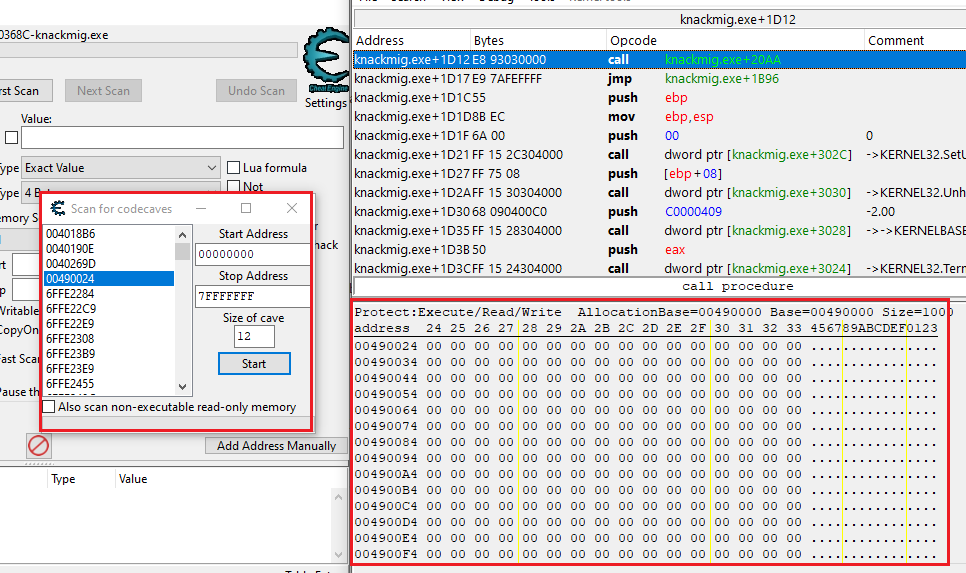966x573 pixels.
Task: Click the Value column header in address list
Action: pyautogui.click(x=230, y=479)
